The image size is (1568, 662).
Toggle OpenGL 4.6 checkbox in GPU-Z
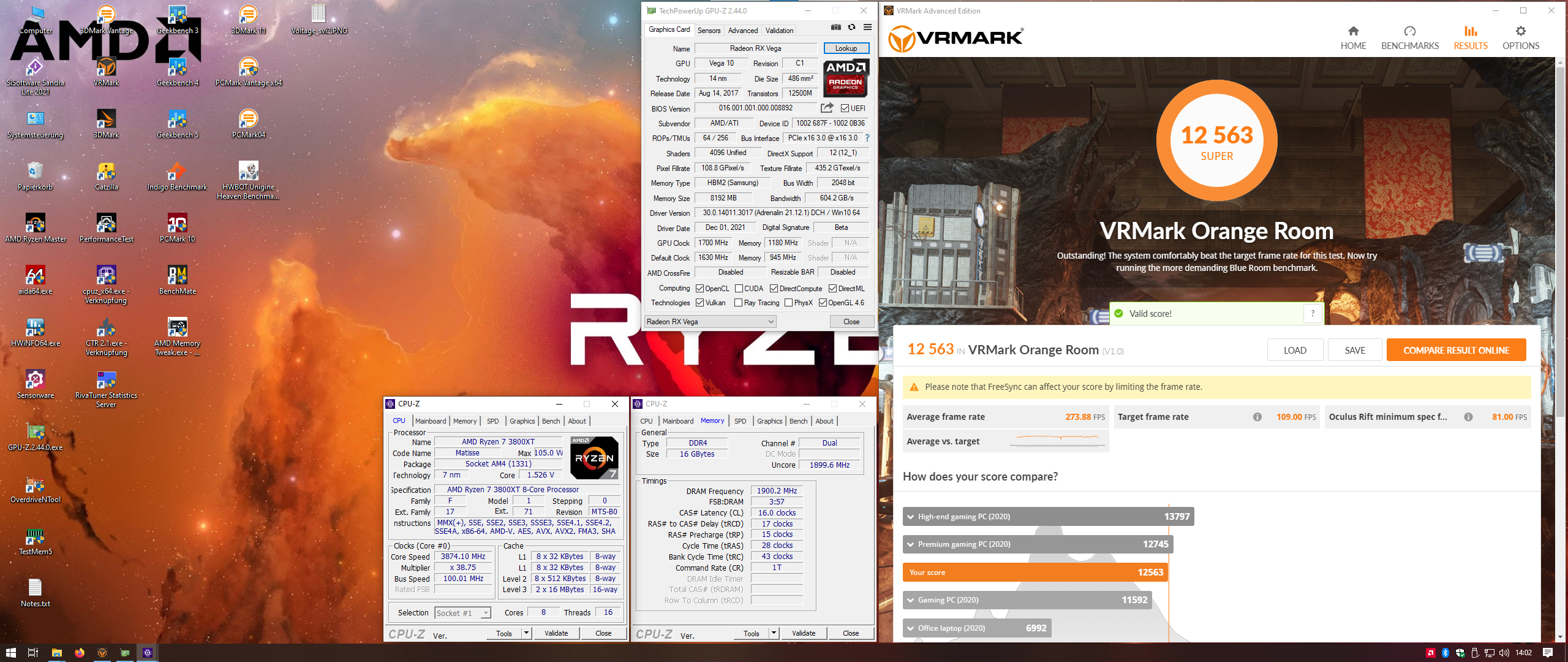823,303
